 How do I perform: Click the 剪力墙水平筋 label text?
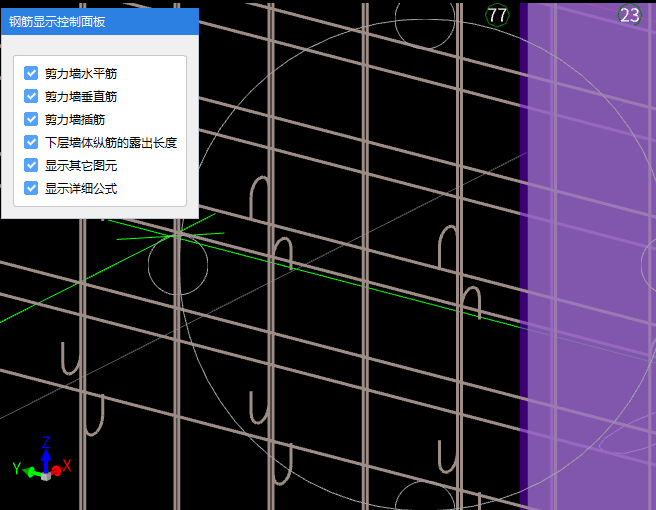coord(81,74)
